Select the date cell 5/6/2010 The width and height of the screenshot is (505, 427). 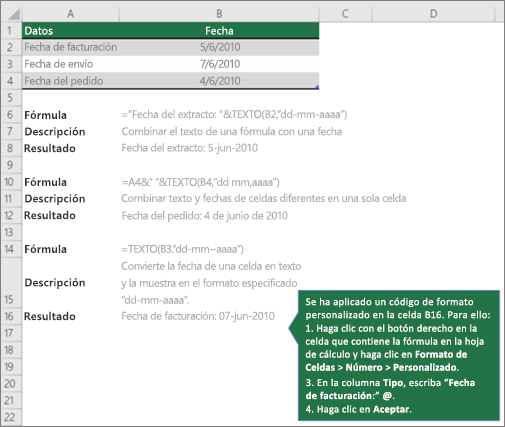click(219, 47)
